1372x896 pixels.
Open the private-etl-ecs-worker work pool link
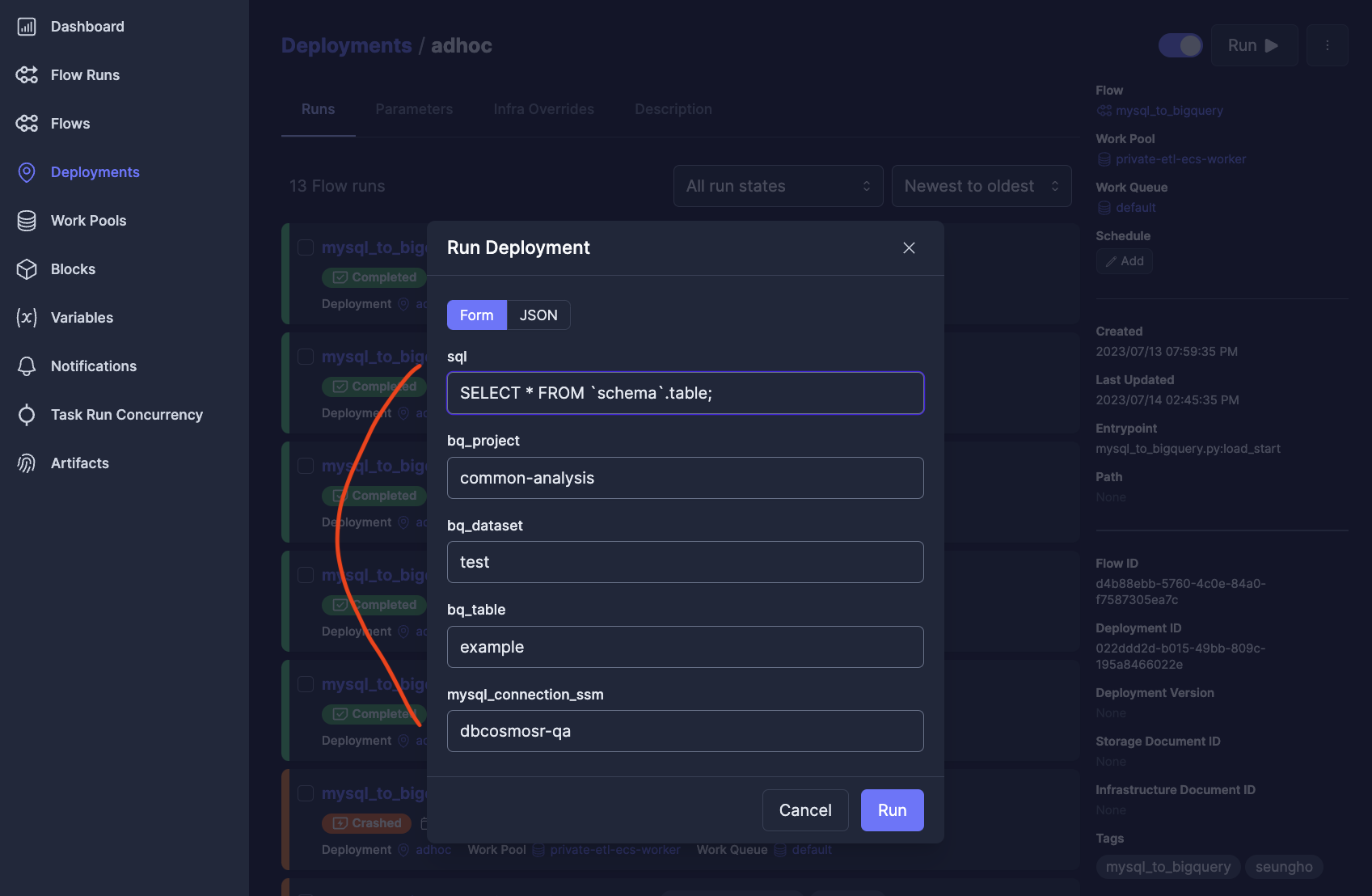pos(1180,159)
